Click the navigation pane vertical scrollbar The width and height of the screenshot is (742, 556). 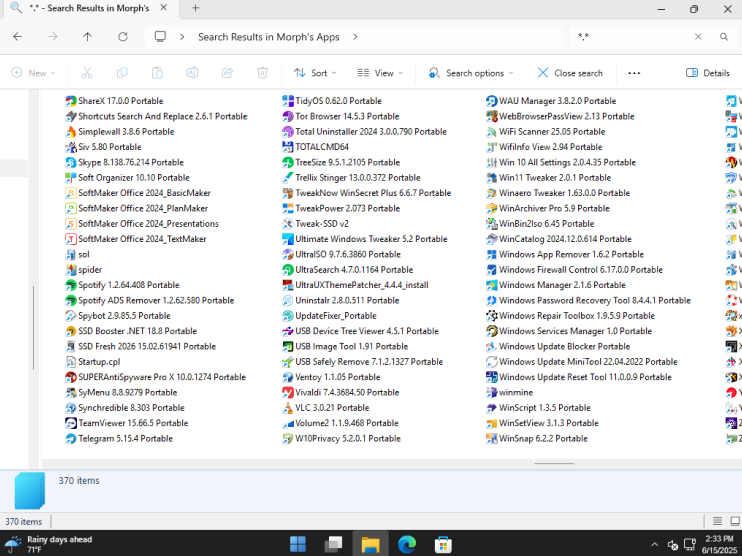tap(33, 327)
